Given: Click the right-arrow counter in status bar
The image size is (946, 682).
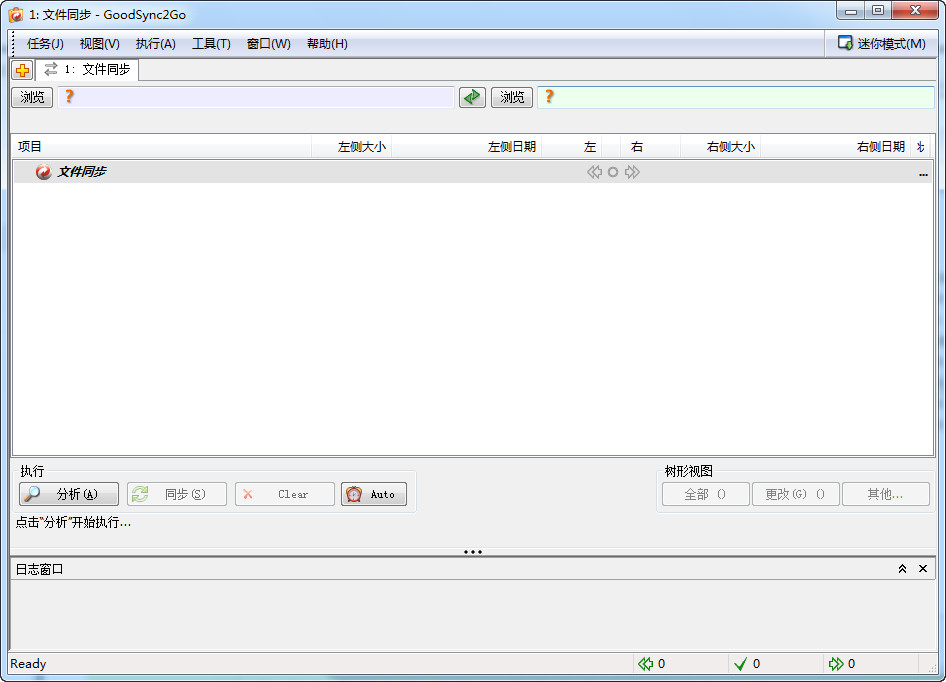Looking at the screenshot, I should pyautogui.click(x=842, y=664).
